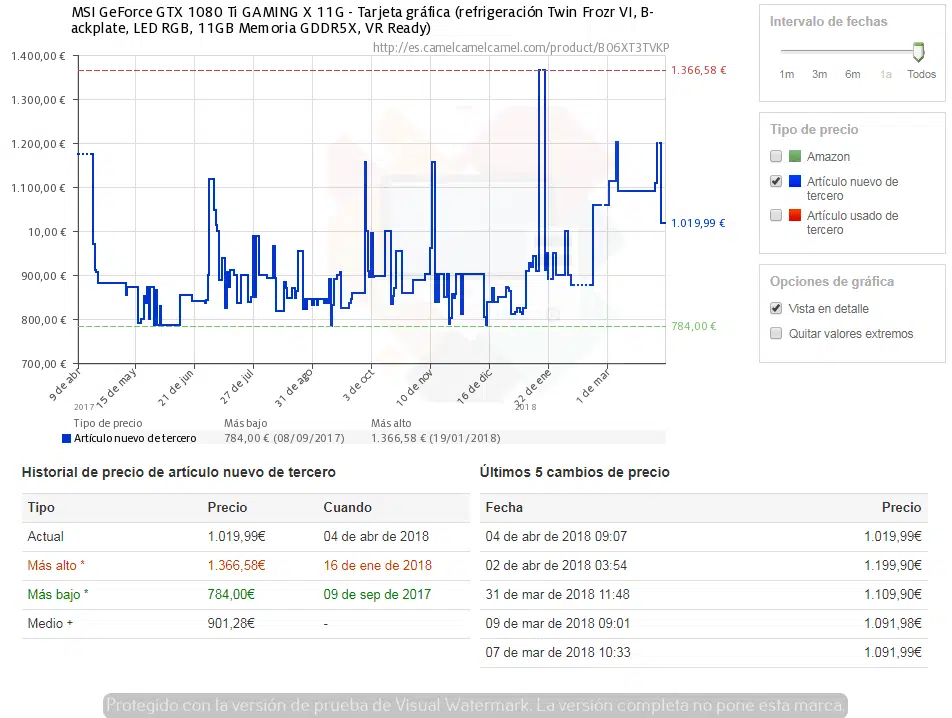The width and height of the screenshot is (952, 718).
Task: Click the 'Últimos 5 cambios de precio' heading
Action: pyautogui.click(x=574, y=472)
